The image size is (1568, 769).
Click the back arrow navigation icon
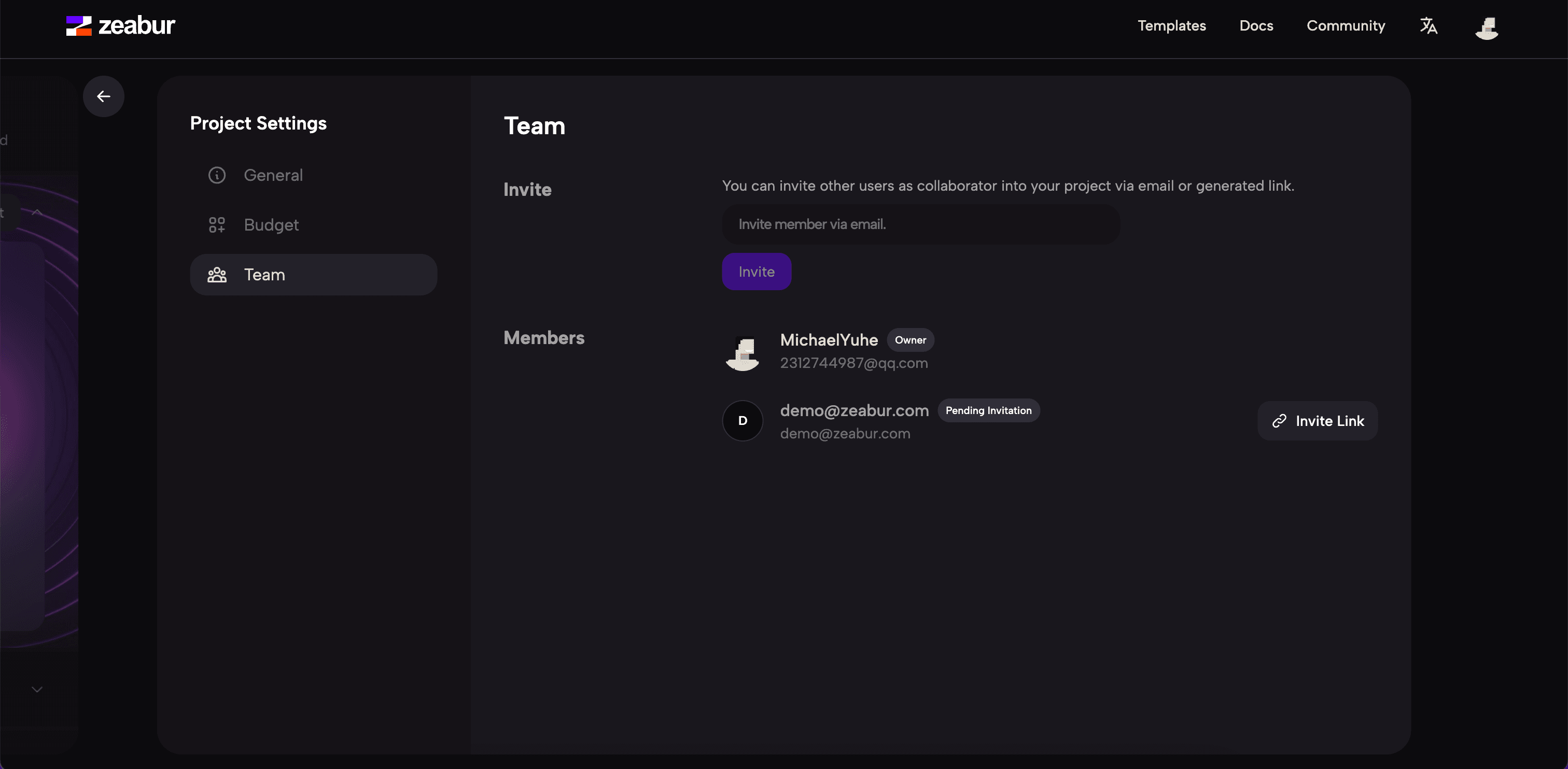click(104, 96)
